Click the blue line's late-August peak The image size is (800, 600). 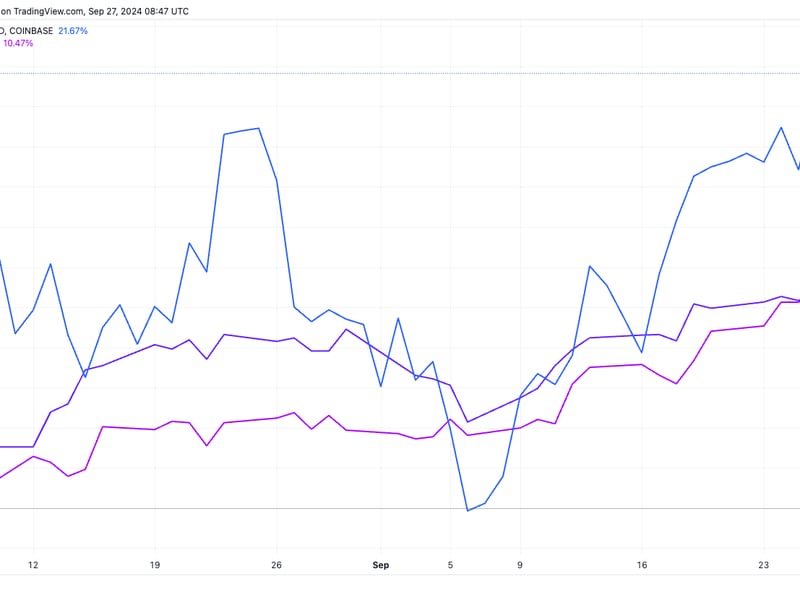pos(259,128)
